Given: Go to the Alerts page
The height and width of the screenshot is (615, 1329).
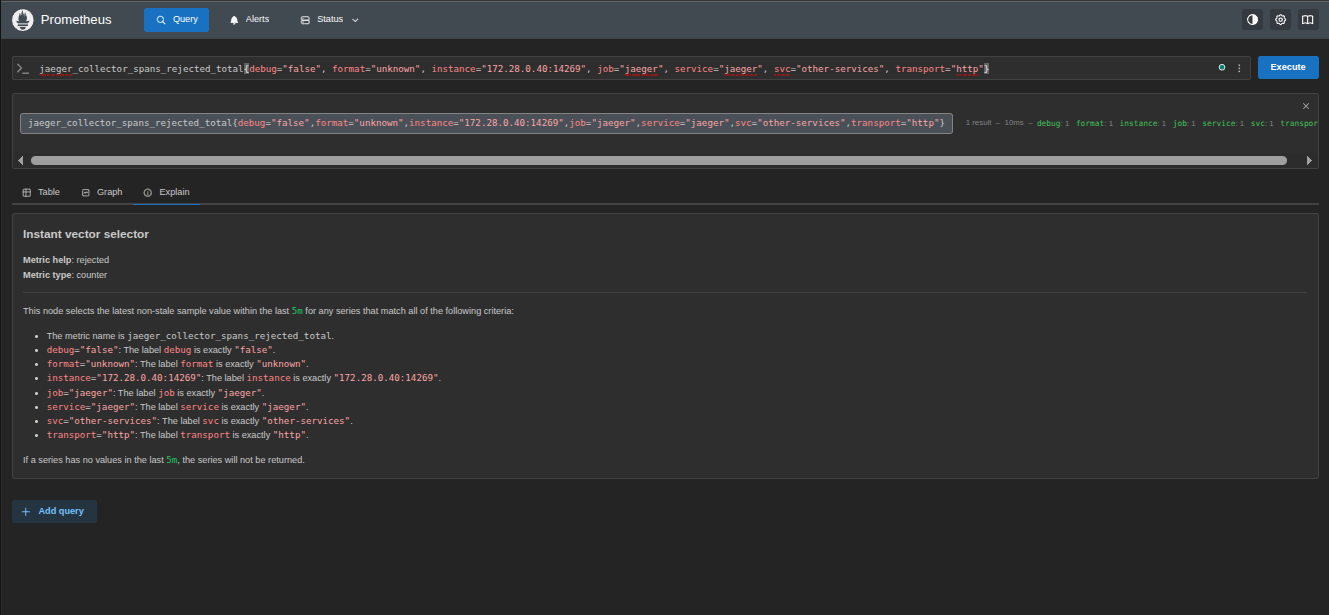Looking at the screenshot, I should 249,20.
